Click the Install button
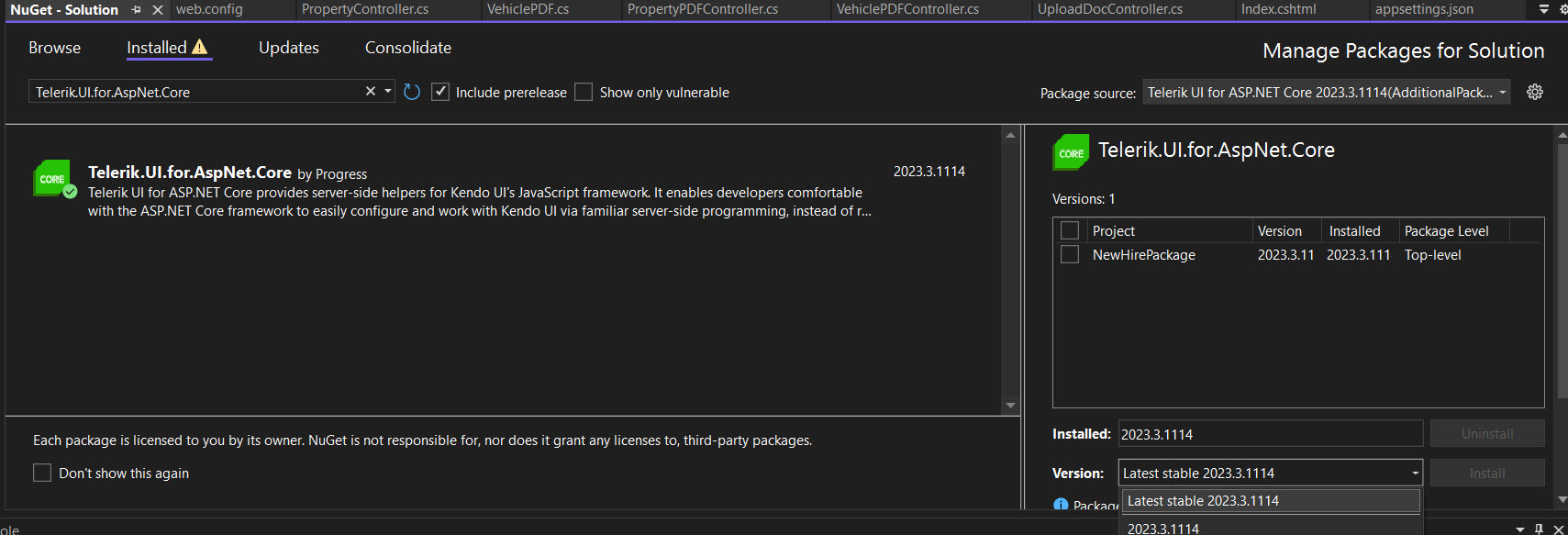This screenshot has height=535, width=1568. [1487, 474]
